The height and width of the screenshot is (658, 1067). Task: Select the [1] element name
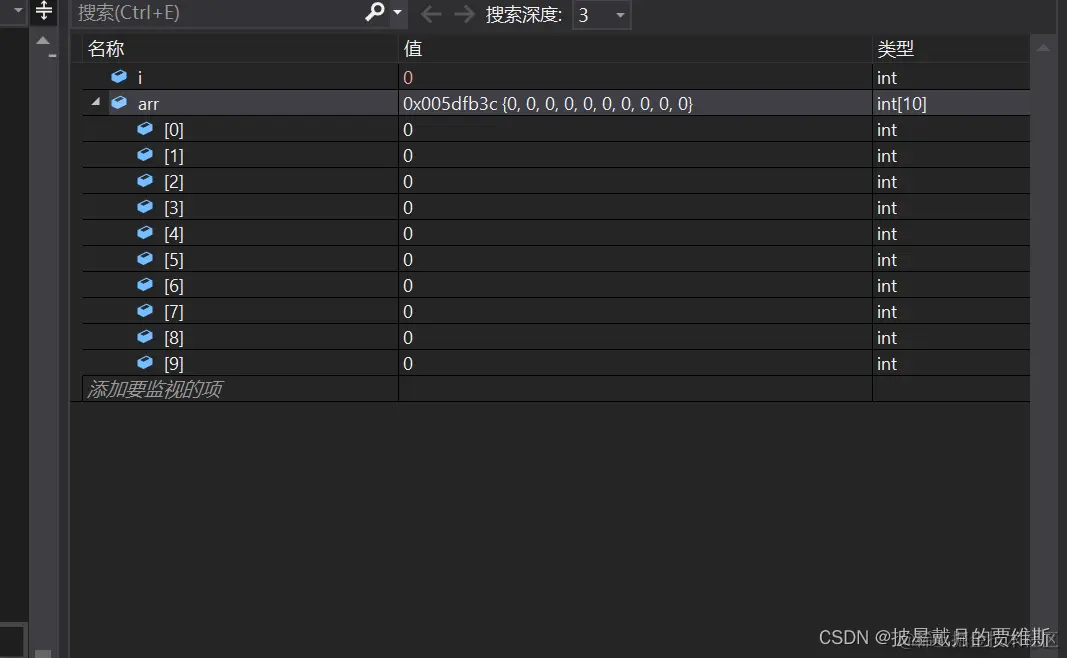(174, 156)
